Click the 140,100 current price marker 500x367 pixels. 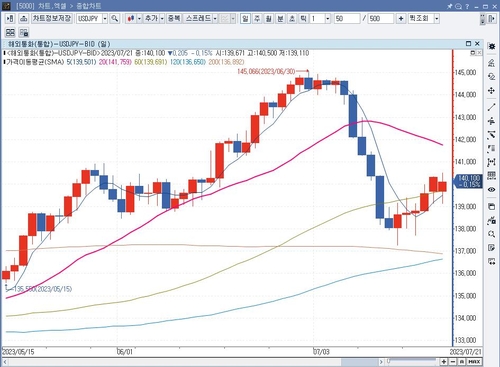click(x=468, y=181)
